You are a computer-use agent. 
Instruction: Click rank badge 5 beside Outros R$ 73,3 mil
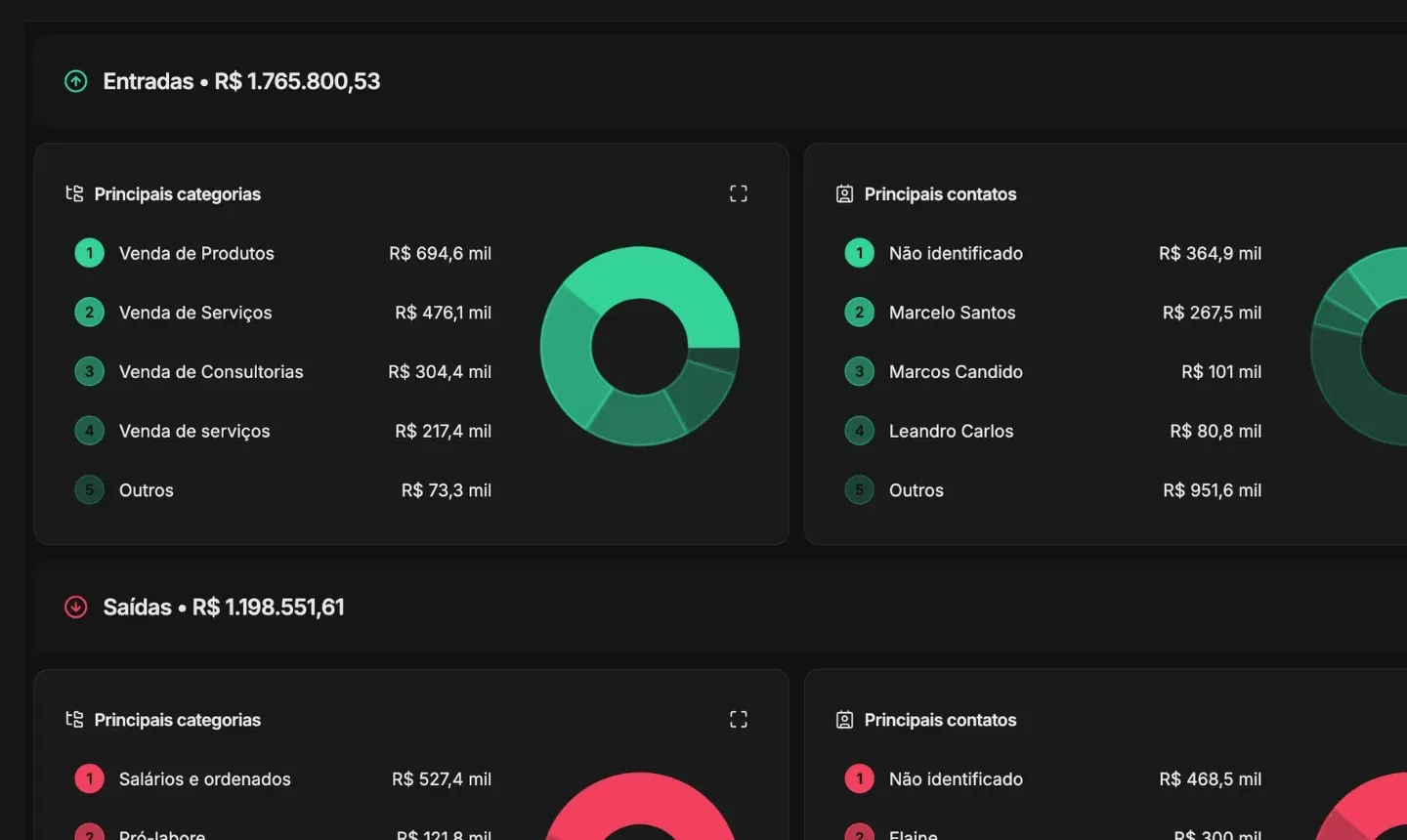[89, 490]
